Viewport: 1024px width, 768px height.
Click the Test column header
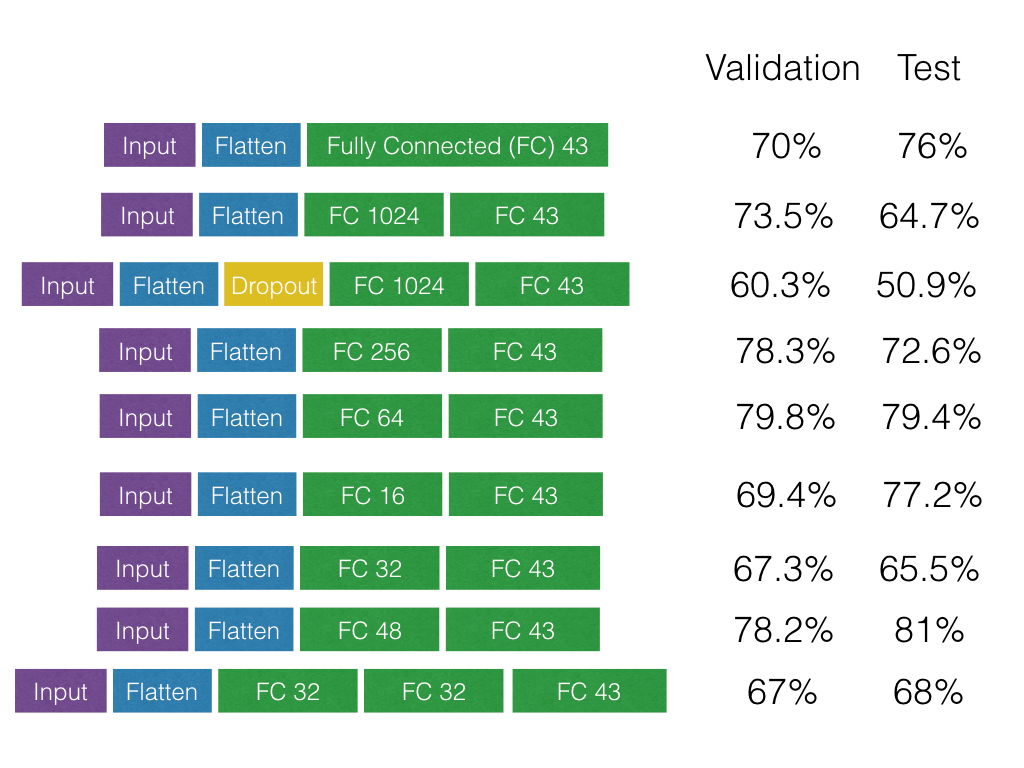[x=929, y=68]
